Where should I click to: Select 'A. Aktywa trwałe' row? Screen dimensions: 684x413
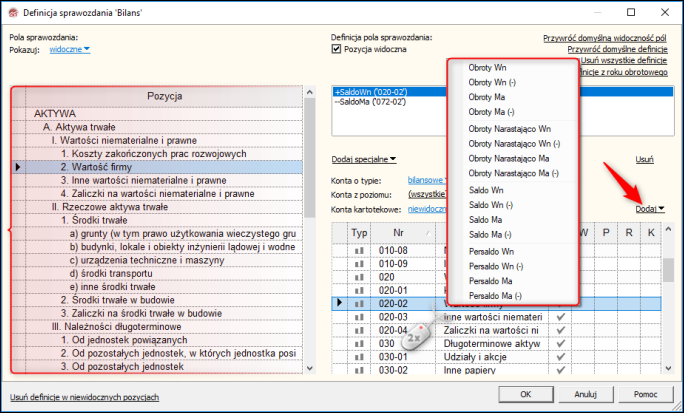coord(164,127)
